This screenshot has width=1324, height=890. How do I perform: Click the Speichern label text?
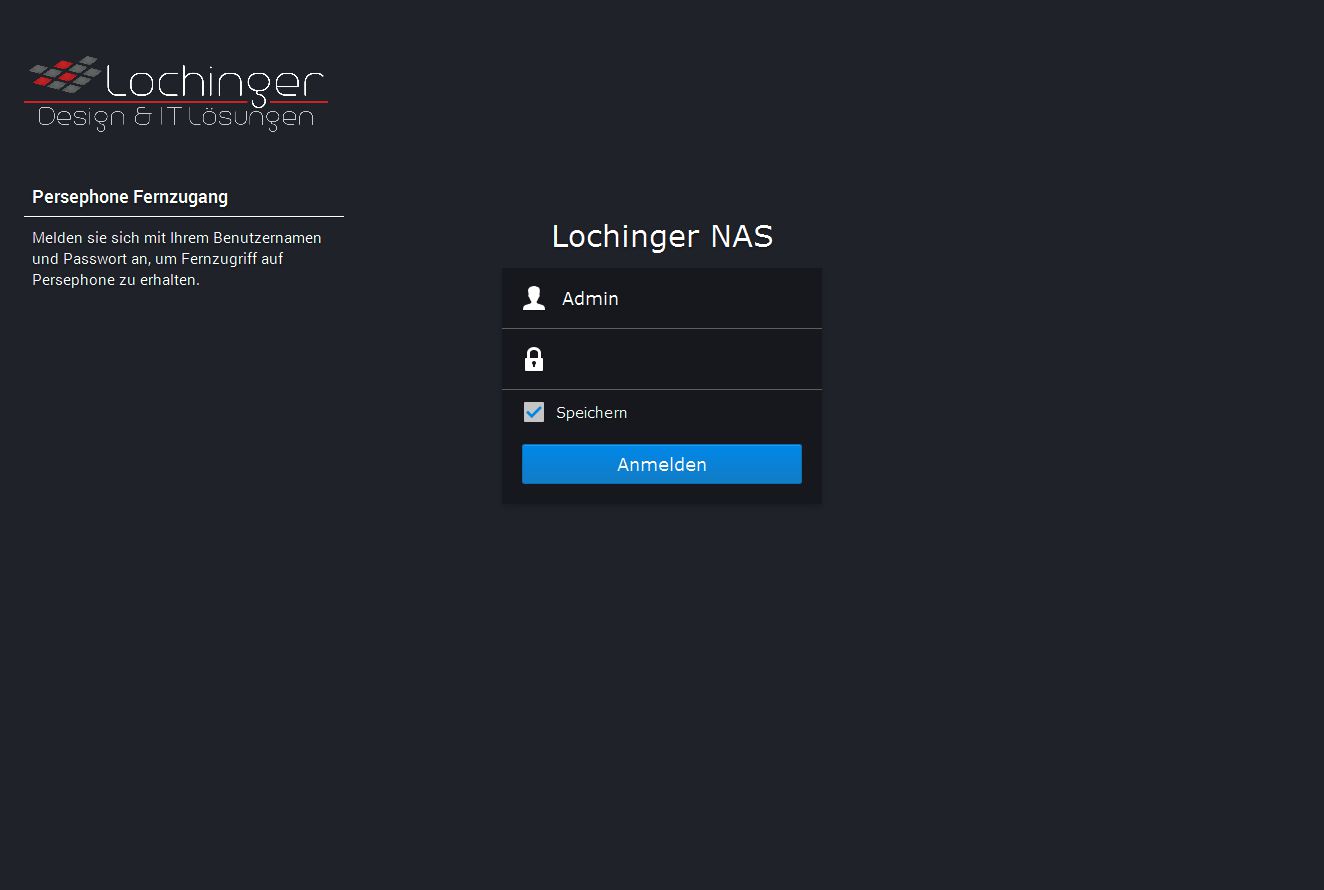[x=592, y=413]
